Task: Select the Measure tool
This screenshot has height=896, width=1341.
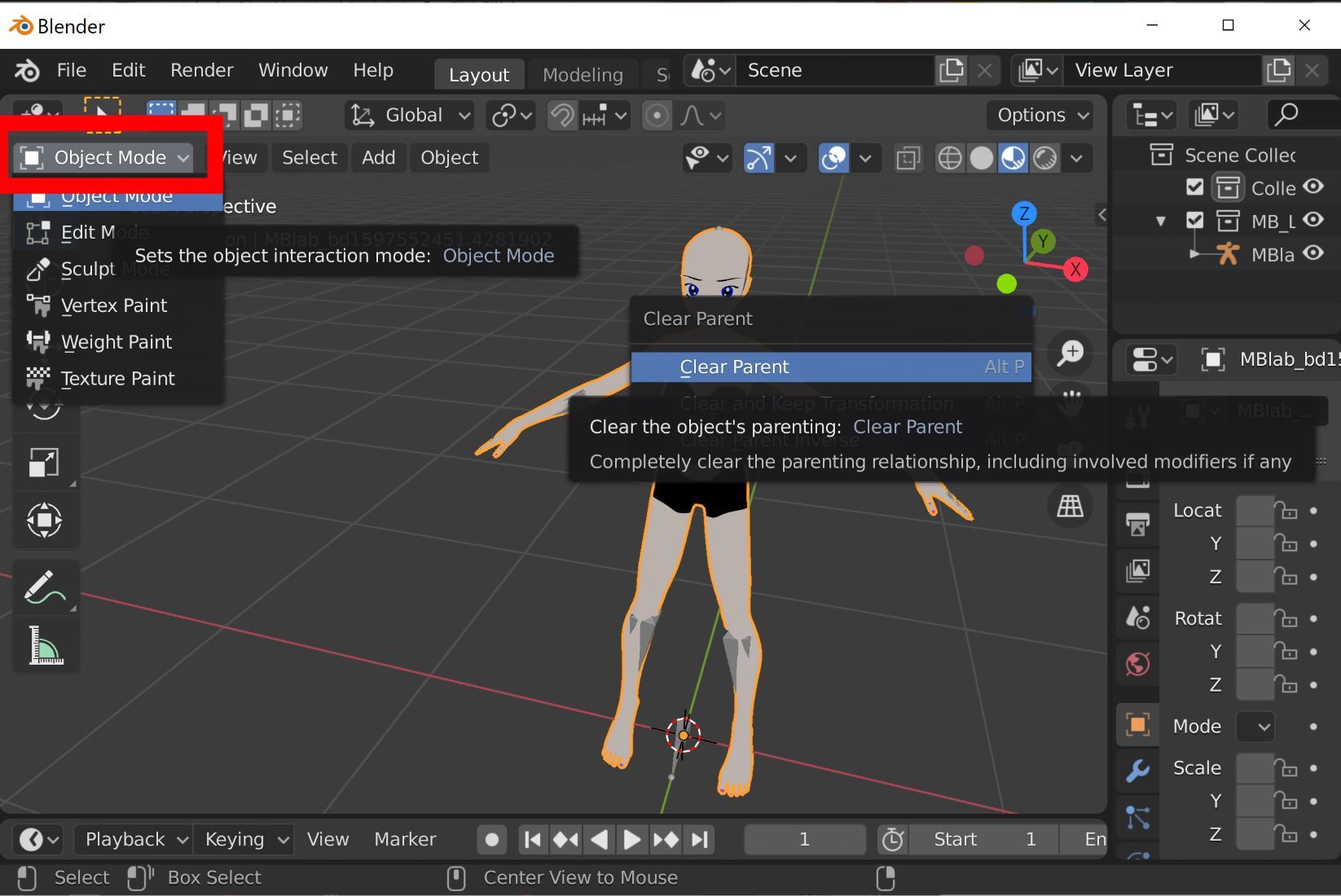Action: click(46, 646)
